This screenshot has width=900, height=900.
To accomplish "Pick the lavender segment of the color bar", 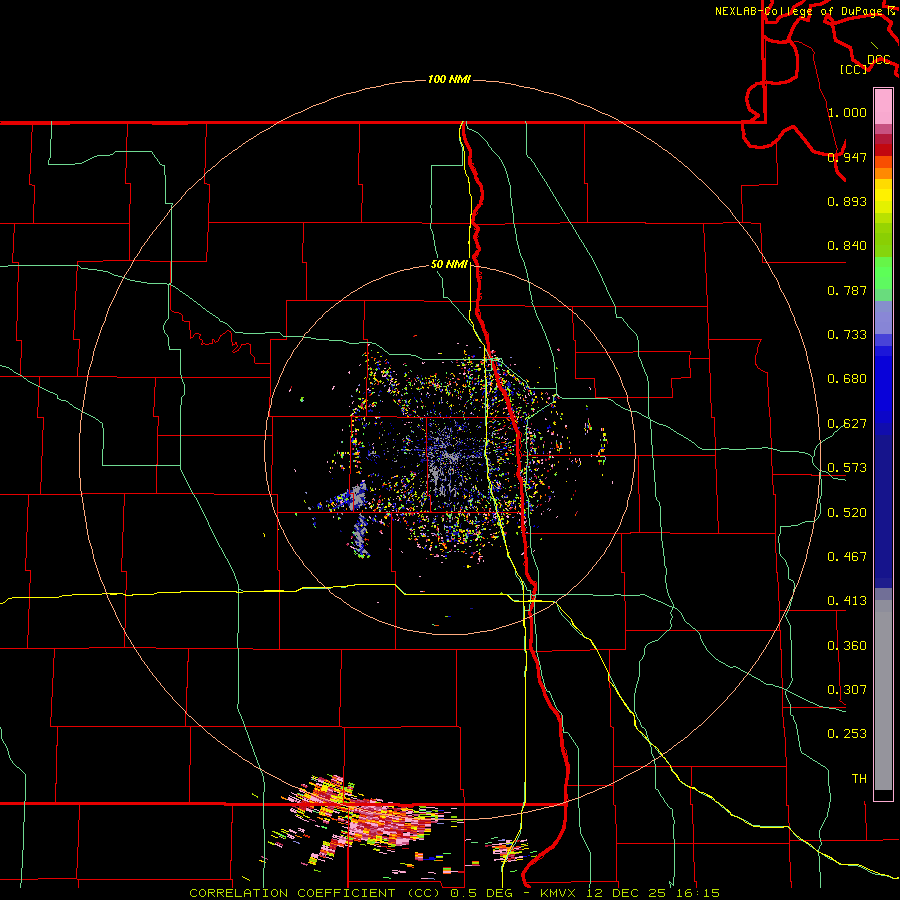I will coord(883,317).
